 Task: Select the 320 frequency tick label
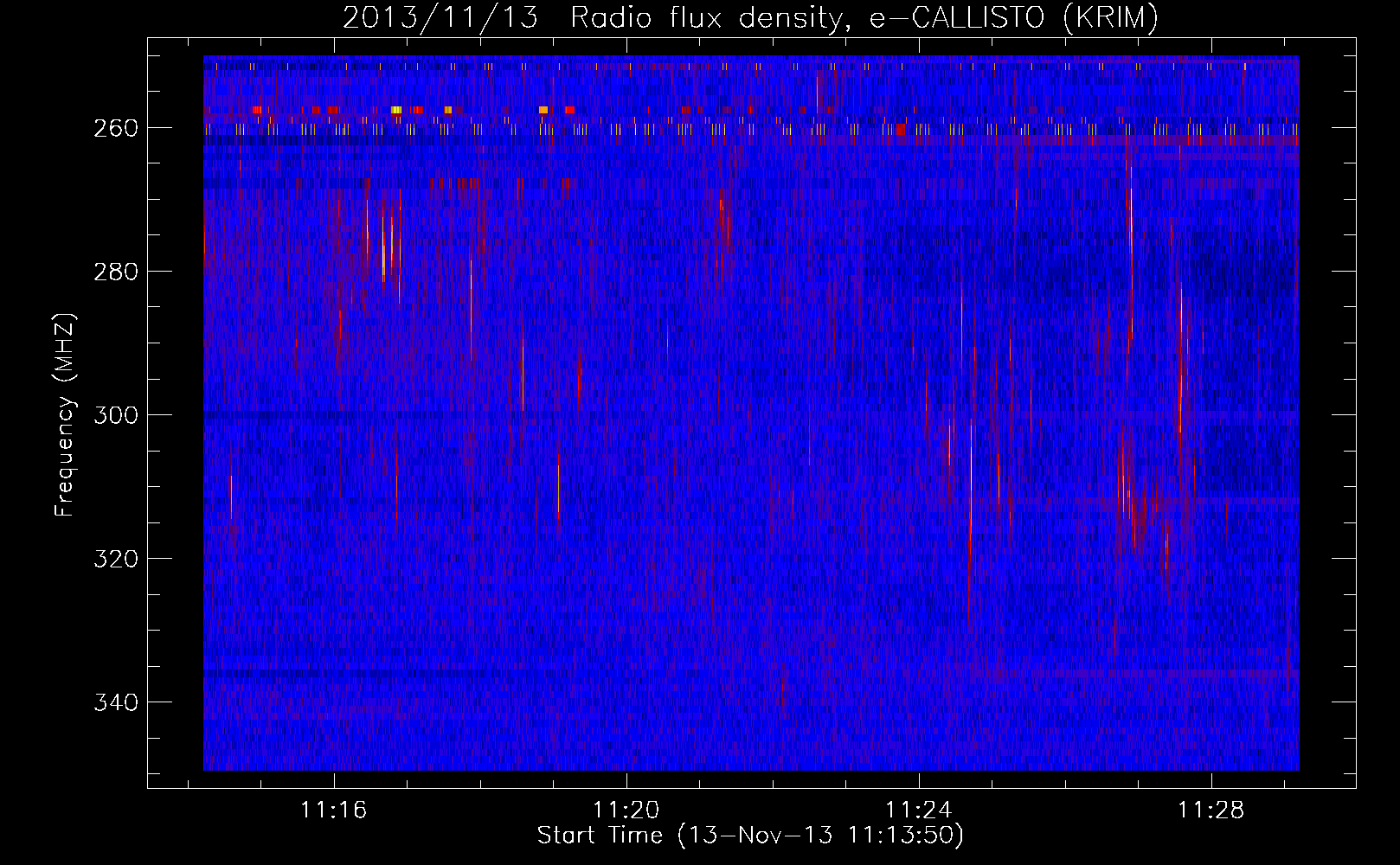115,559
